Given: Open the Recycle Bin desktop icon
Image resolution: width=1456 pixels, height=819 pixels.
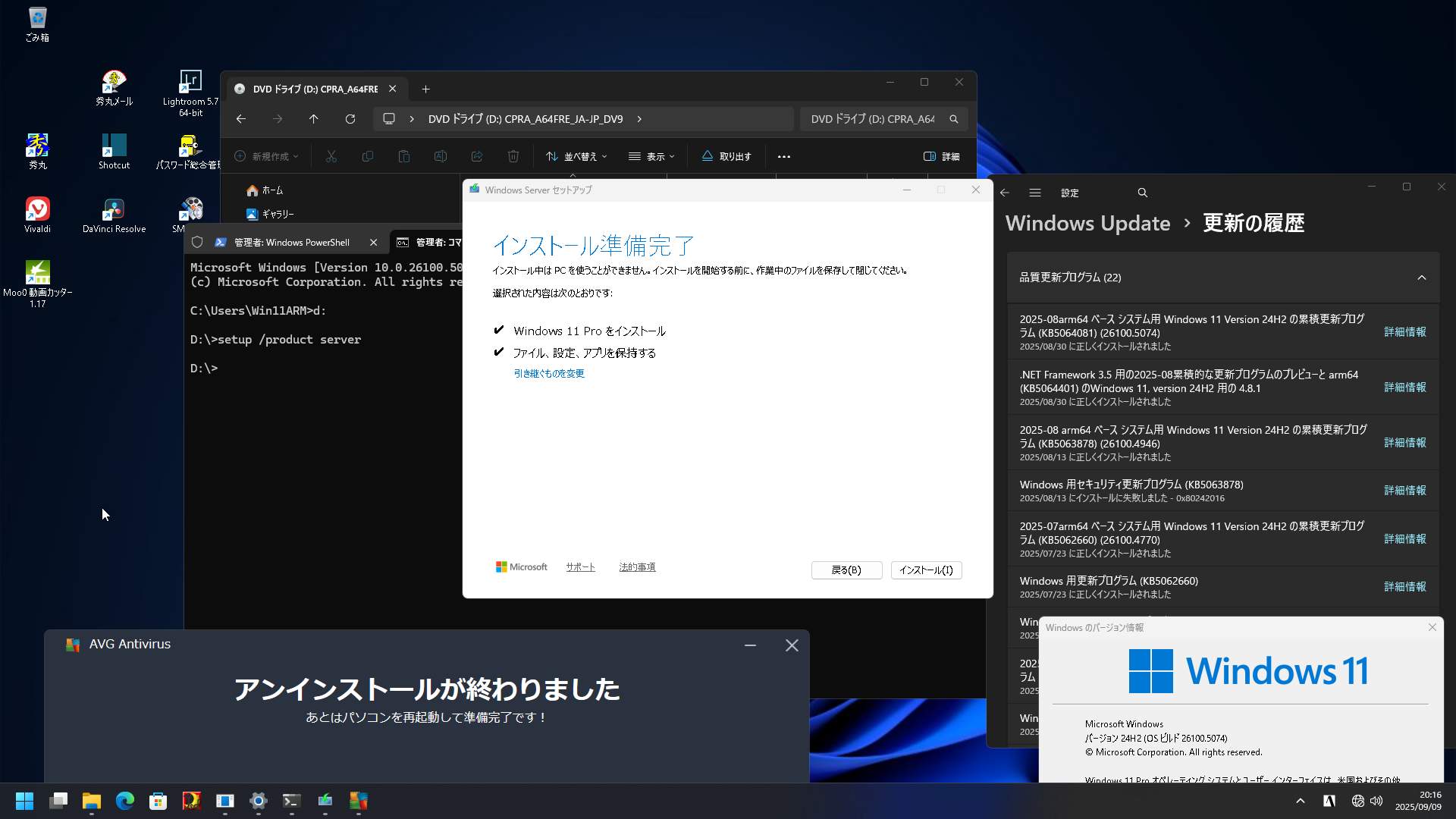Looking at the screenshot, I should (36, 24).
